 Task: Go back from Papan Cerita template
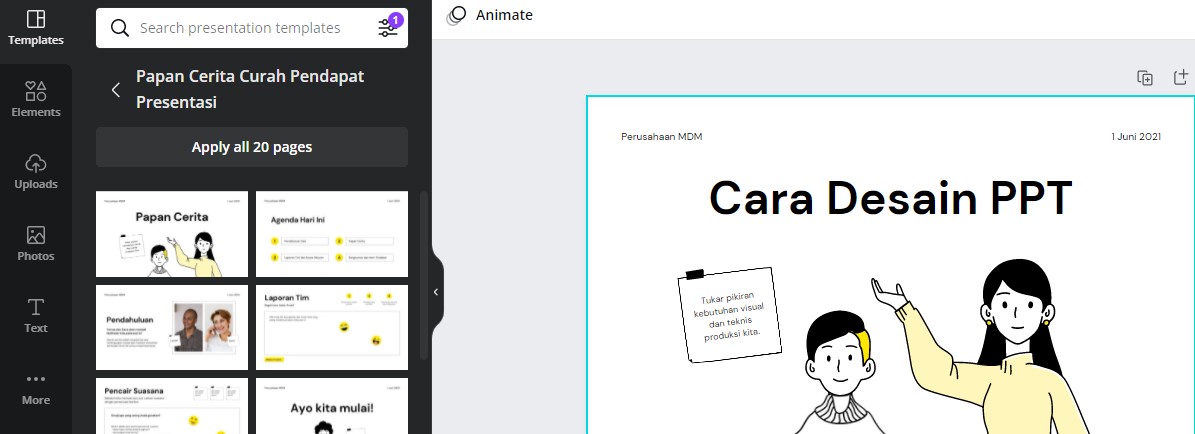coord(116,90)
